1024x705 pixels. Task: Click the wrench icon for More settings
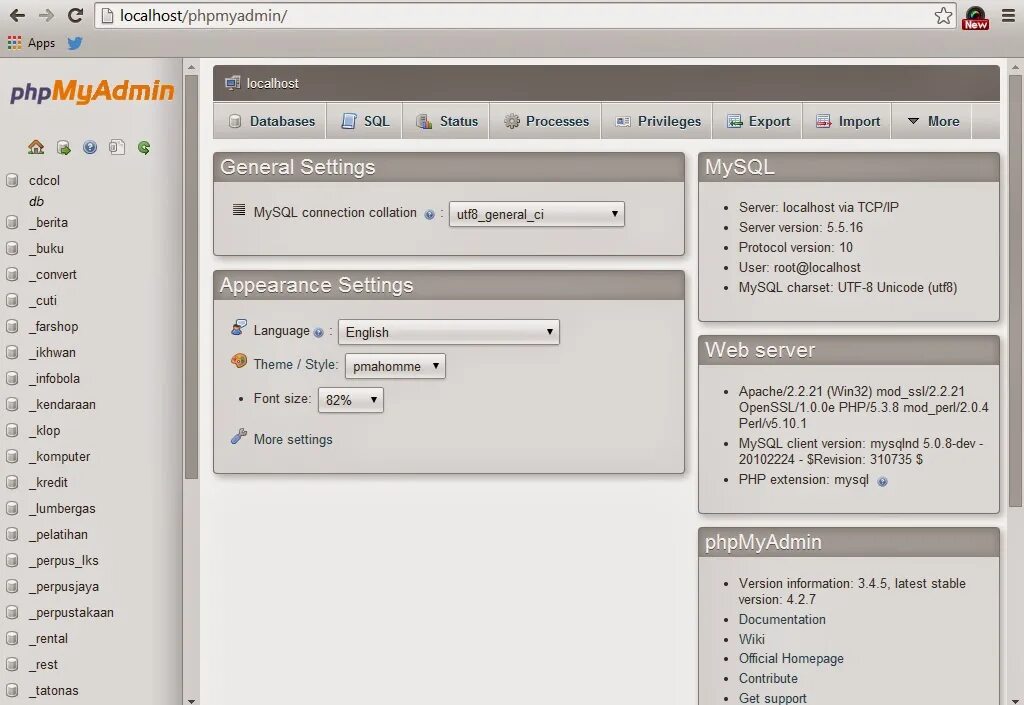pos(239,437)
